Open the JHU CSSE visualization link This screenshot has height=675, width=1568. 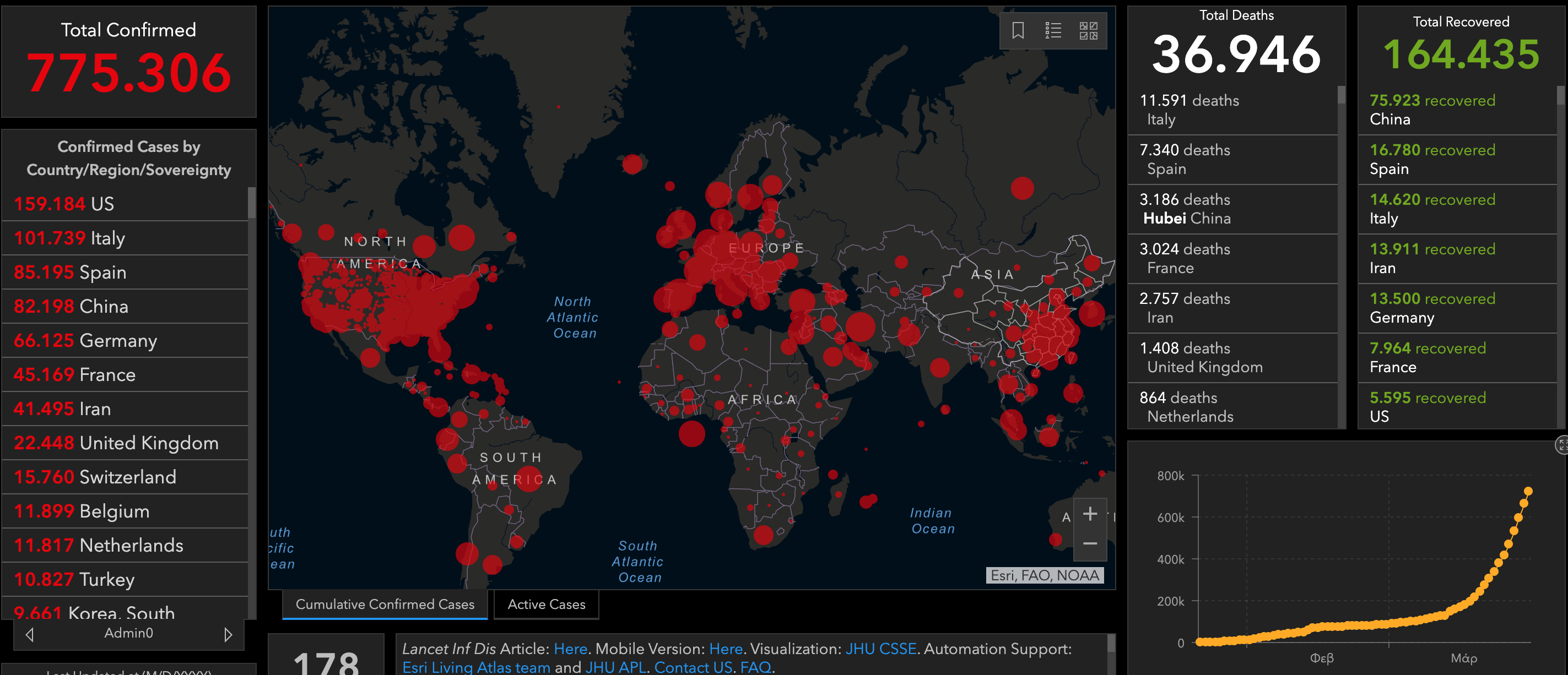[x=880, y=649]
